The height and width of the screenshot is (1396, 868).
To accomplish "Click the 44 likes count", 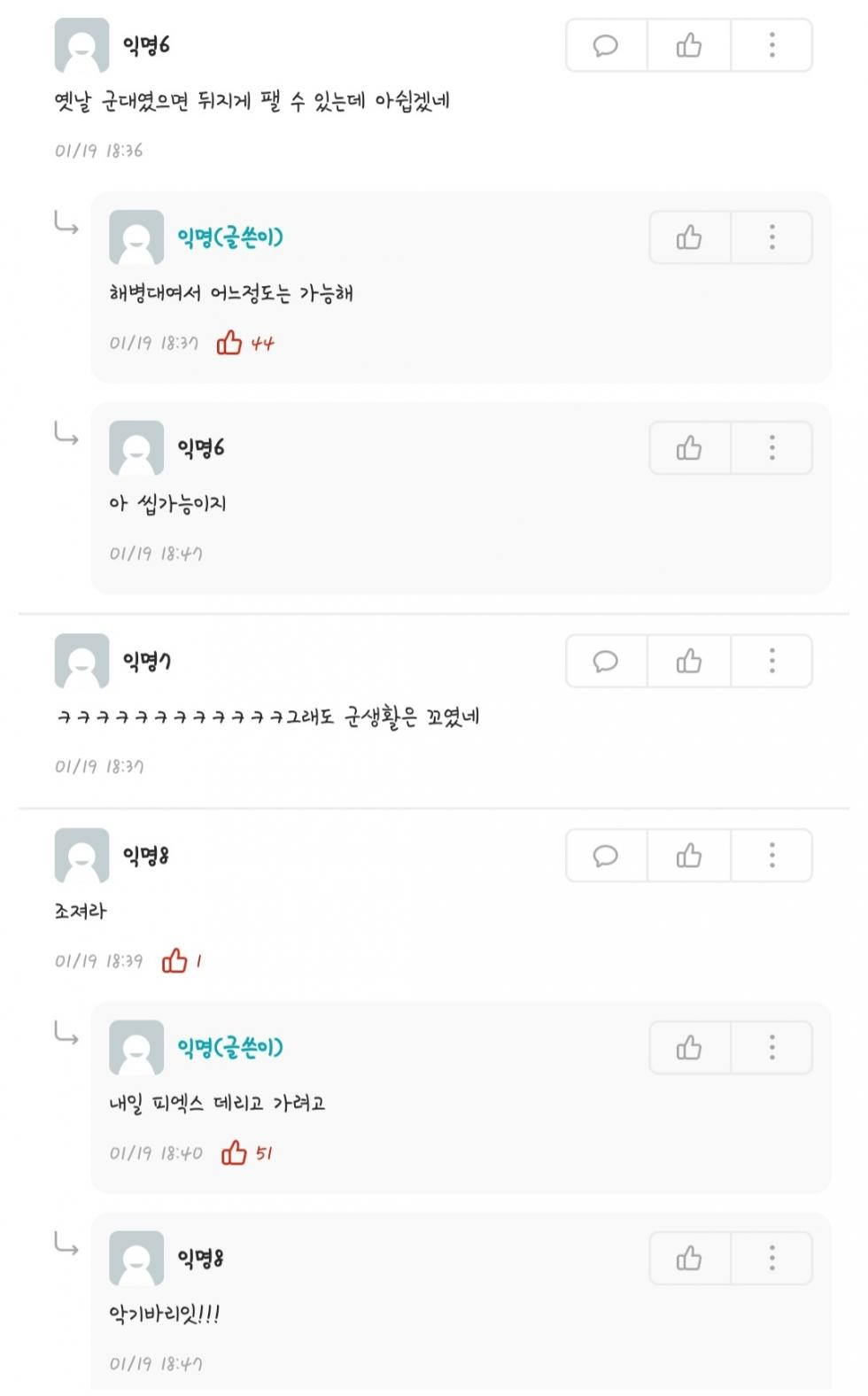I will [x=261, y=344].
